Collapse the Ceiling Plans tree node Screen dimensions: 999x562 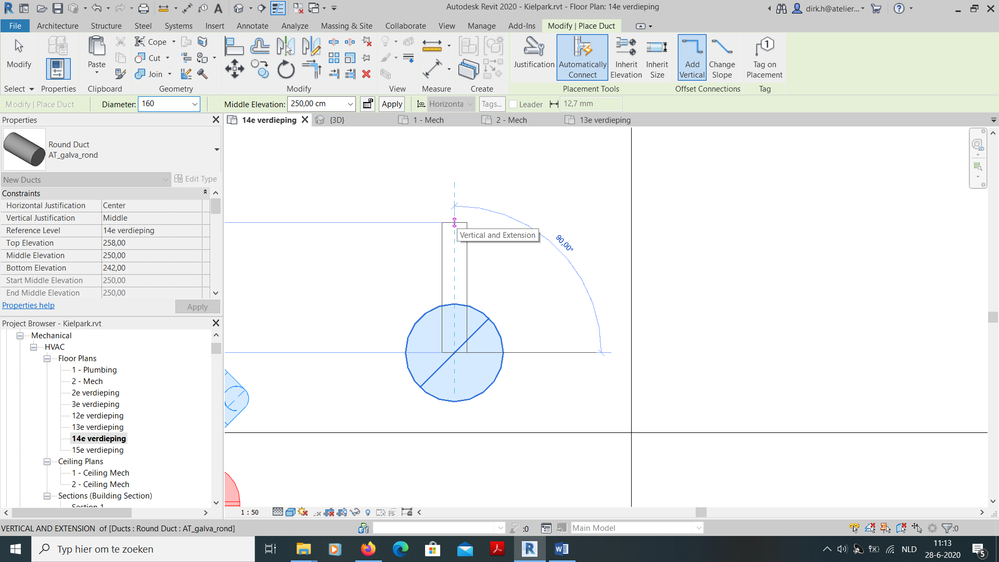point(47,461)
